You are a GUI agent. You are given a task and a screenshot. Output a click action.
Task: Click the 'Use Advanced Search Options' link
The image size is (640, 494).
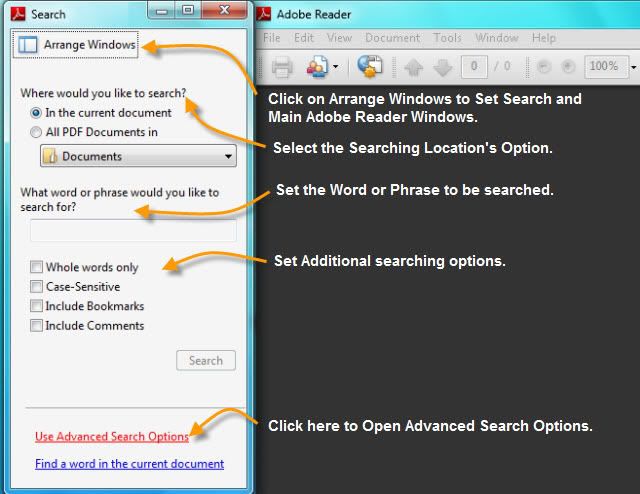[111, 436]
